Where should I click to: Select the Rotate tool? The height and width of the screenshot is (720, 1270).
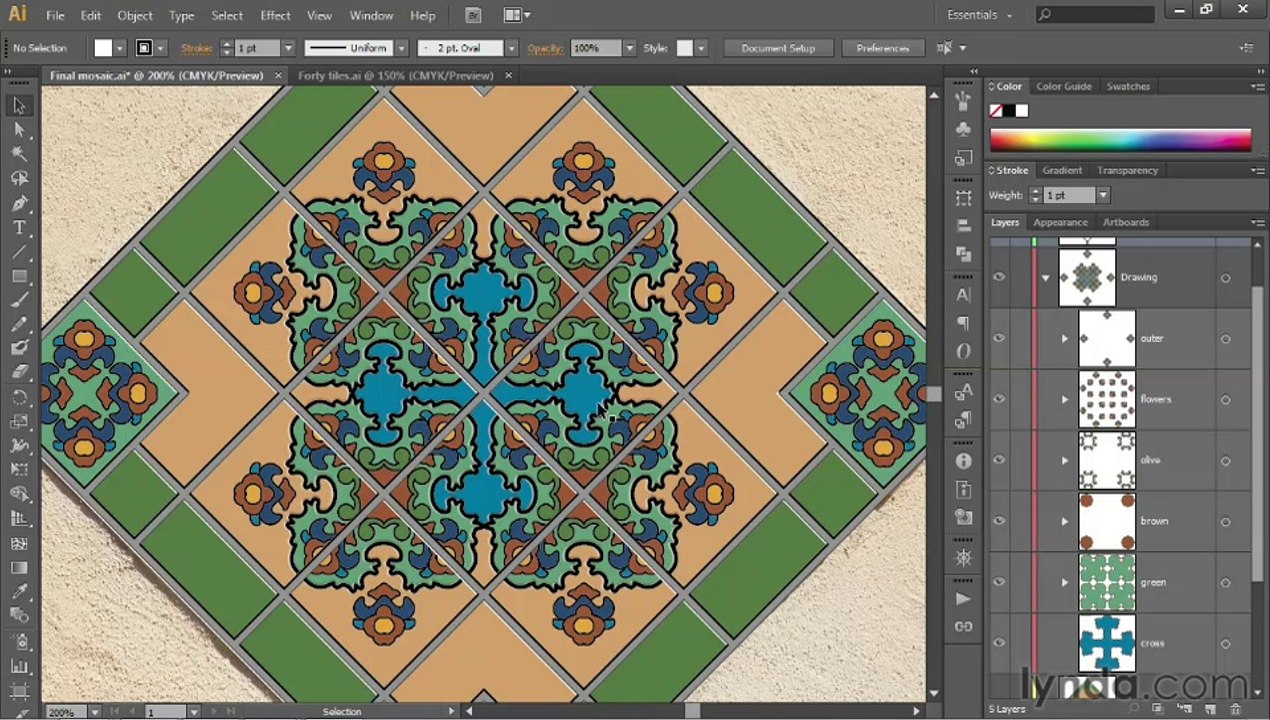click(x=19, y=397)
